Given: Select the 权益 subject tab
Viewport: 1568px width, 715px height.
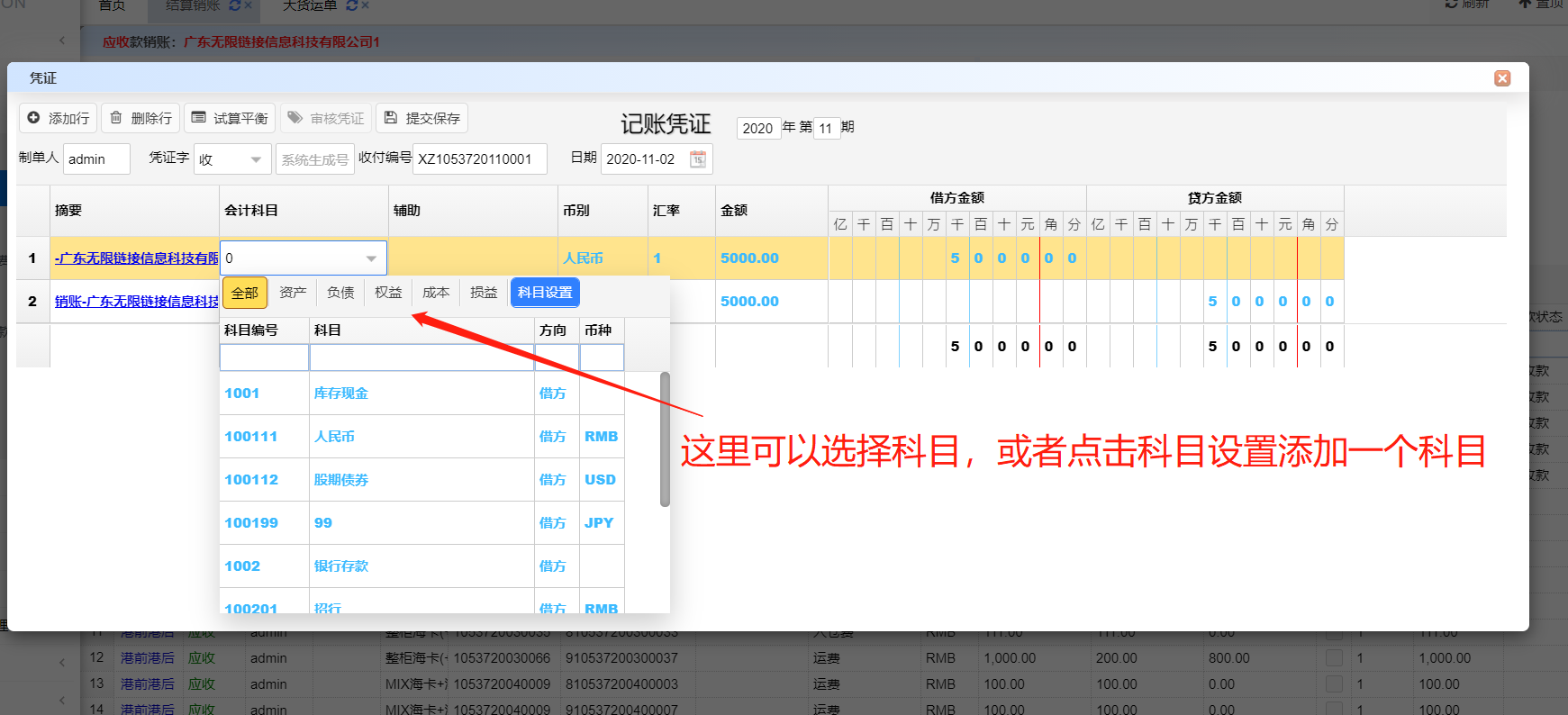Looking at the screenshot, I should [388, 293].
